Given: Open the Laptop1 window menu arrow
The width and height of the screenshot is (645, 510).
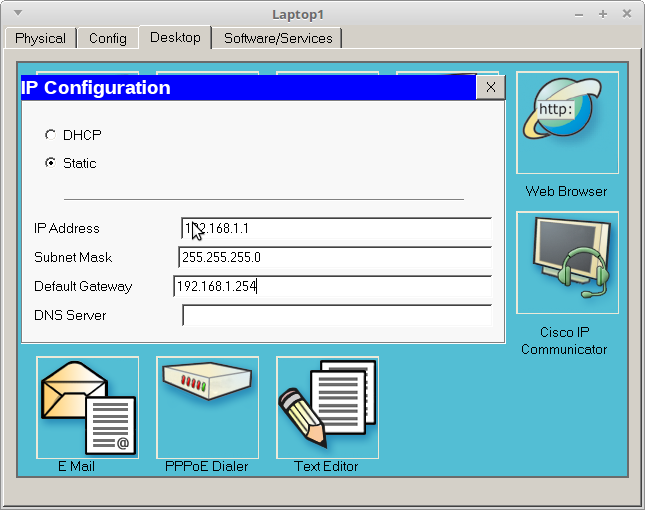Looking at the screenshot, I should point(18,13).
